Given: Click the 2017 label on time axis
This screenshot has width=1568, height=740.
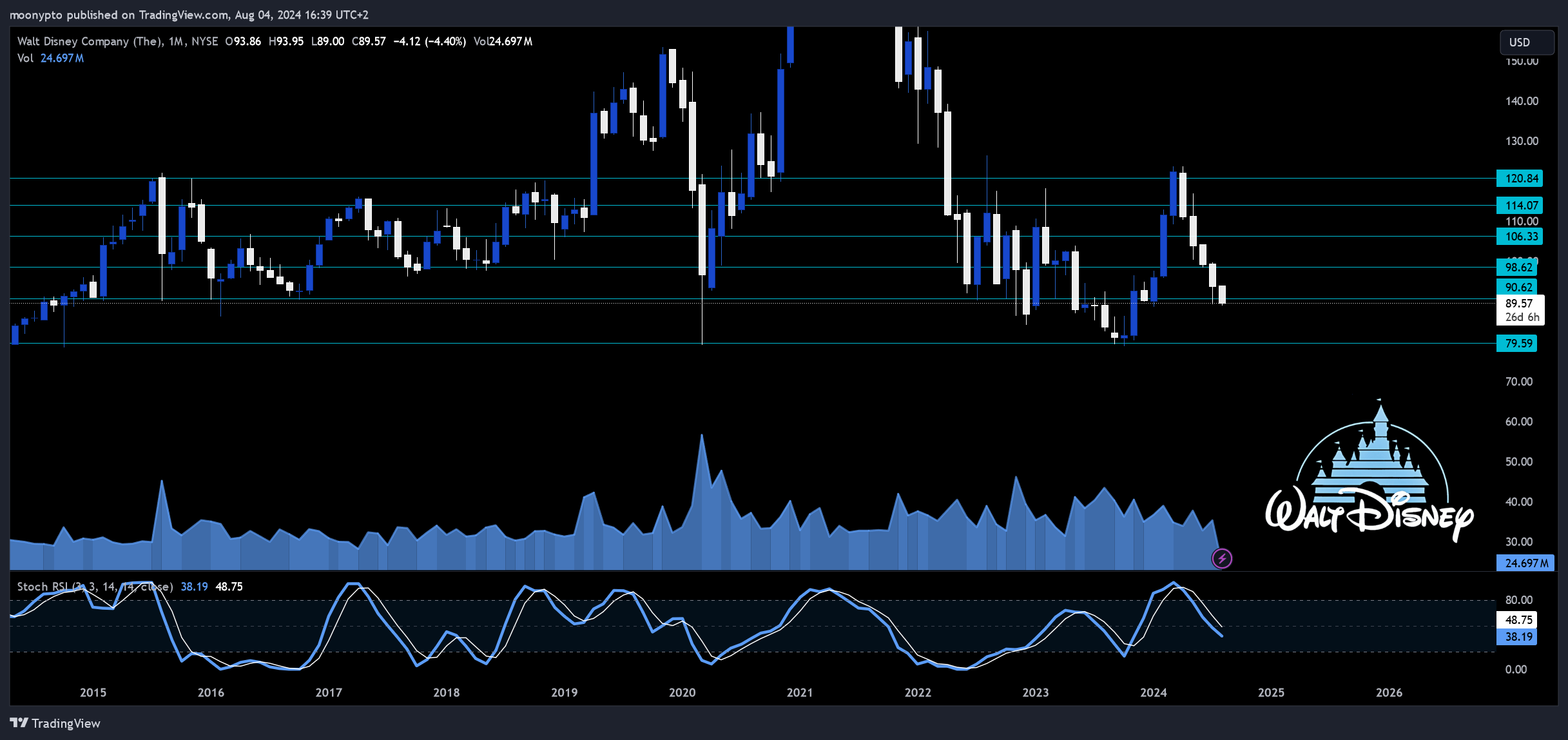Looking at the screenshot, I should [x=329, y=692].
